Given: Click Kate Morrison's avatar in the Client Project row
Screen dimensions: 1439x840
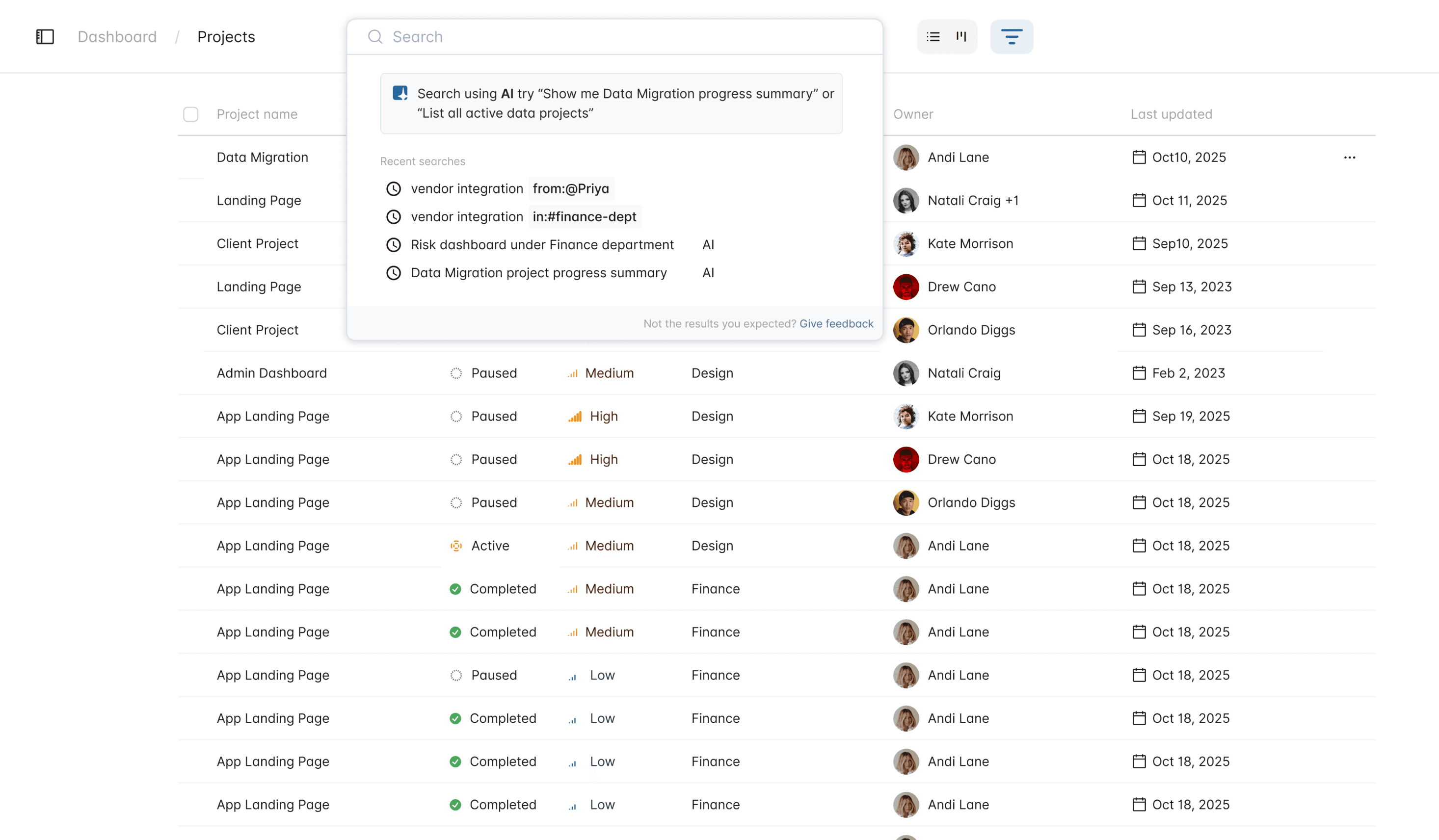Looking at the screenshot, I should coord(906,243).
